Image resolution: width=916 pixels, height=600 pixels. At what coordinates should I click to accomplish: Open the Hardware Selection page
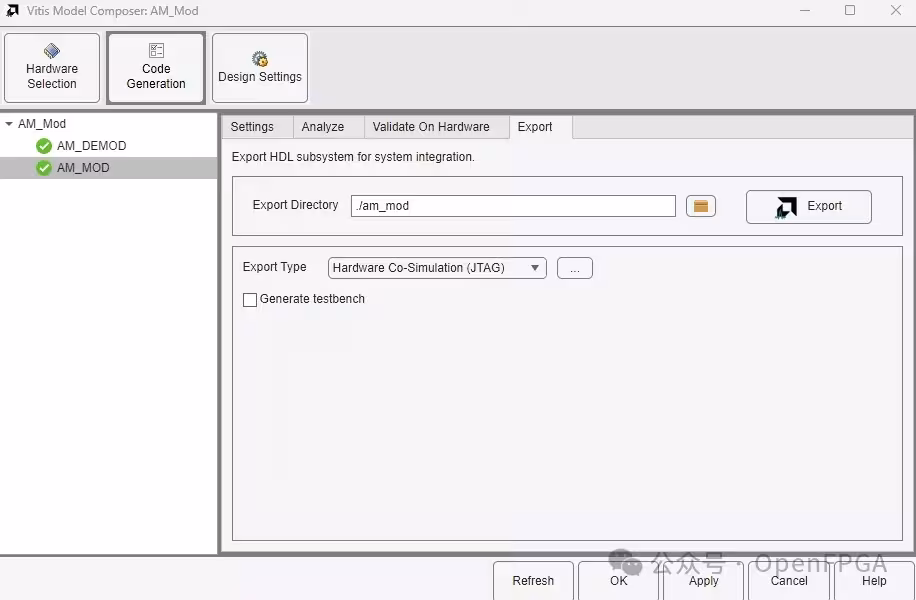click(52, 68)
